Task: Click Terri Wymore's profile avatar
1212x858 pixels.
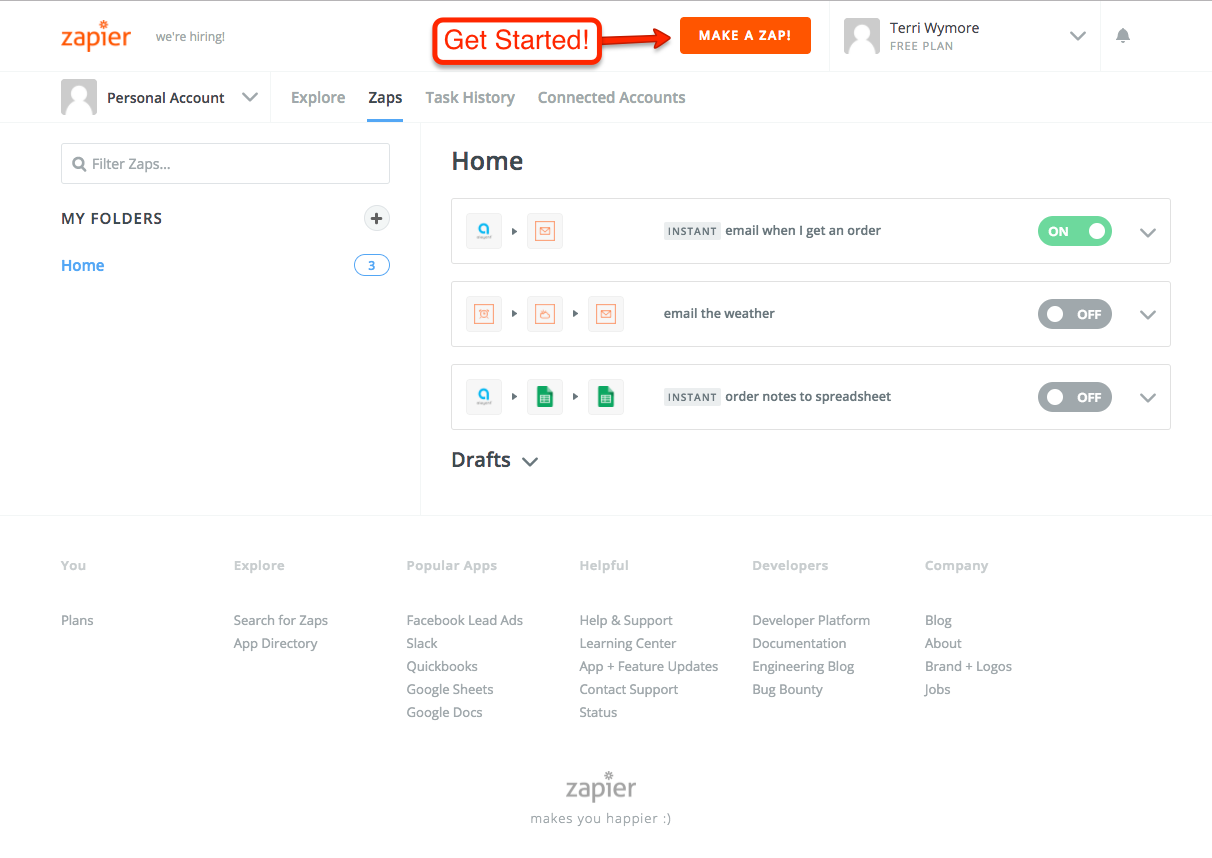Action: pos(862,36)
